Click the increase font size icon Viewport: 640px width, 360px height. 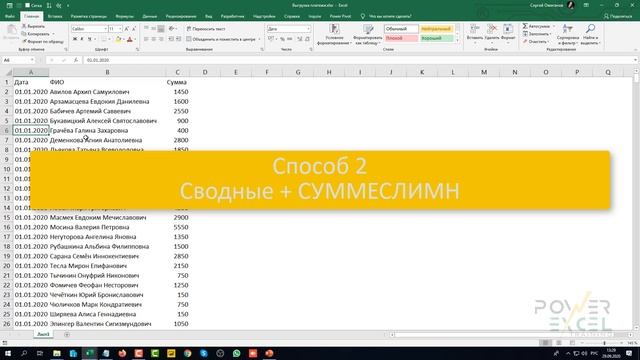coord(127,29)
